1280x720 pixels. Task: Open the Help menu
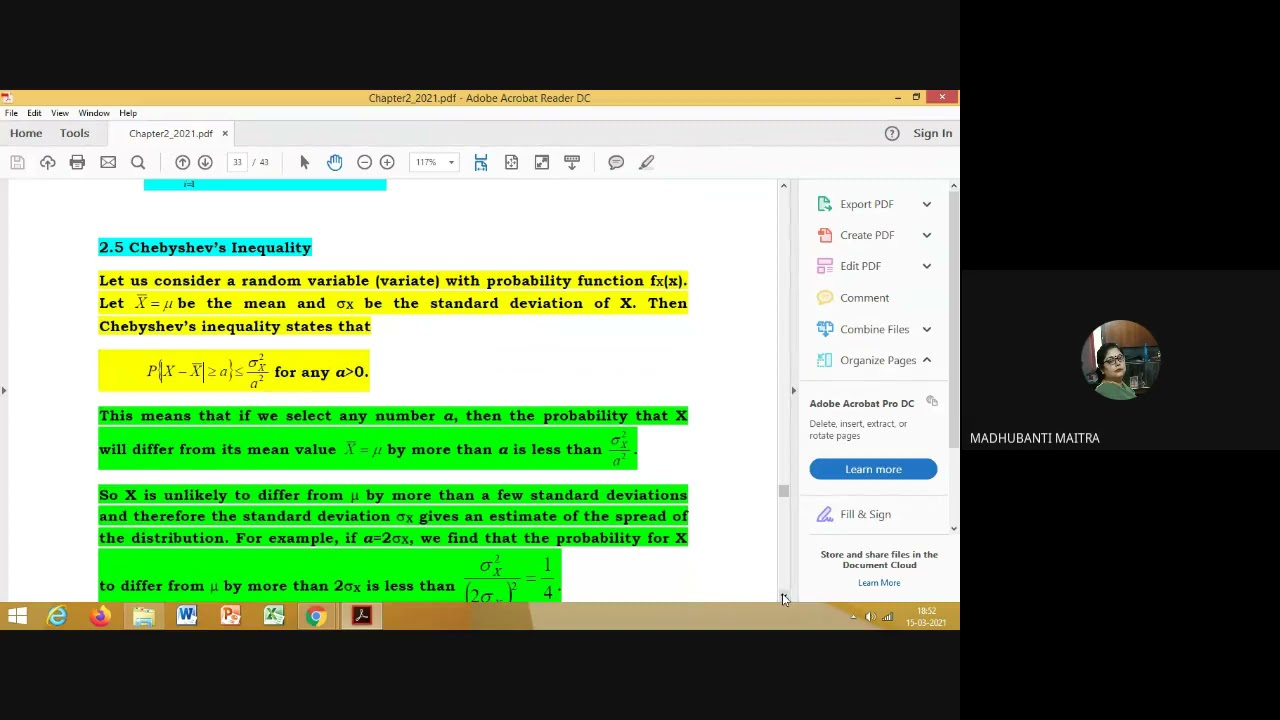tap(128, 113)
